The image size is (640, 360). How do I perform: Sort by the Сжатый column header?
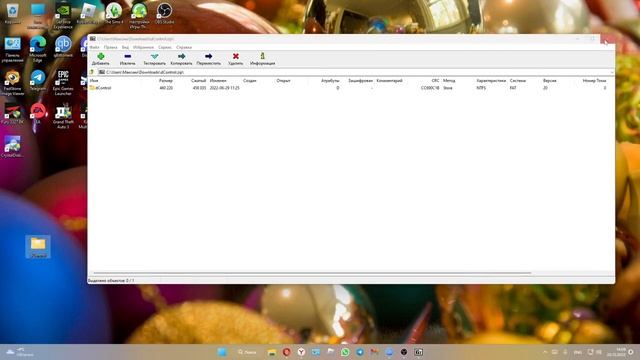(x=198, y=81)
